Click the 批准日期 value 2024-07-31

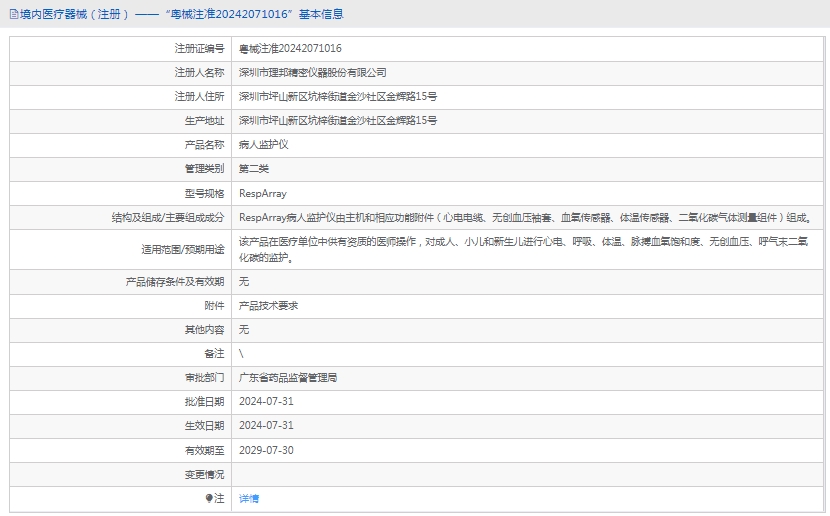[x=266, y=402]
